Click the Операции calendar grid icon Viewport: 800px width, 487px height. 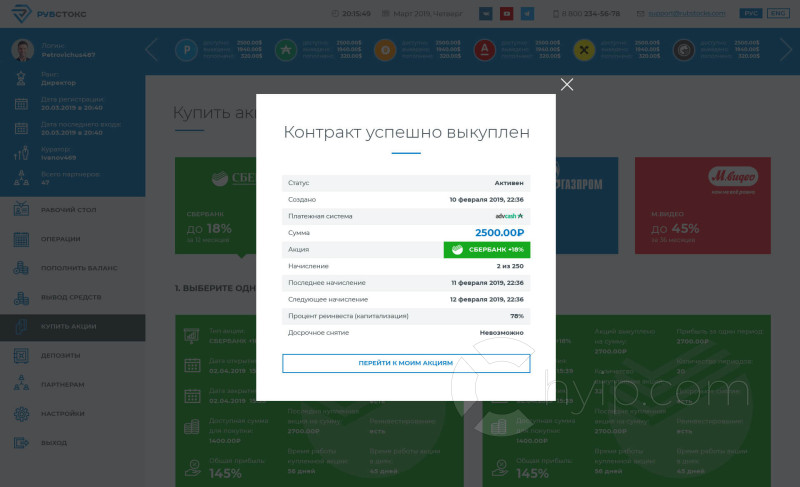[21, 239]
